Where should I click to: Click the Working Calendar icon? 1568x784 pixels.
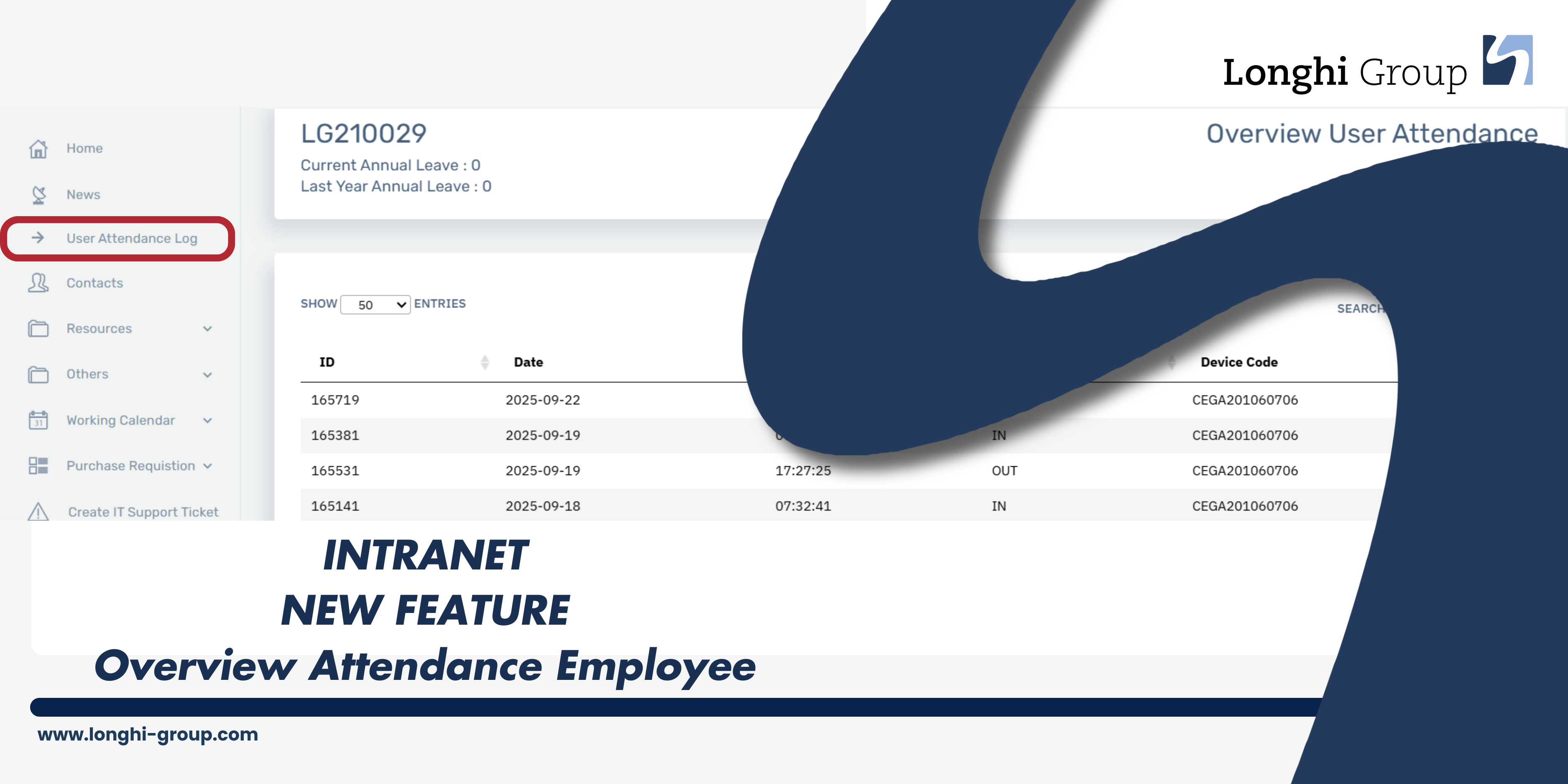click(38, 420)
